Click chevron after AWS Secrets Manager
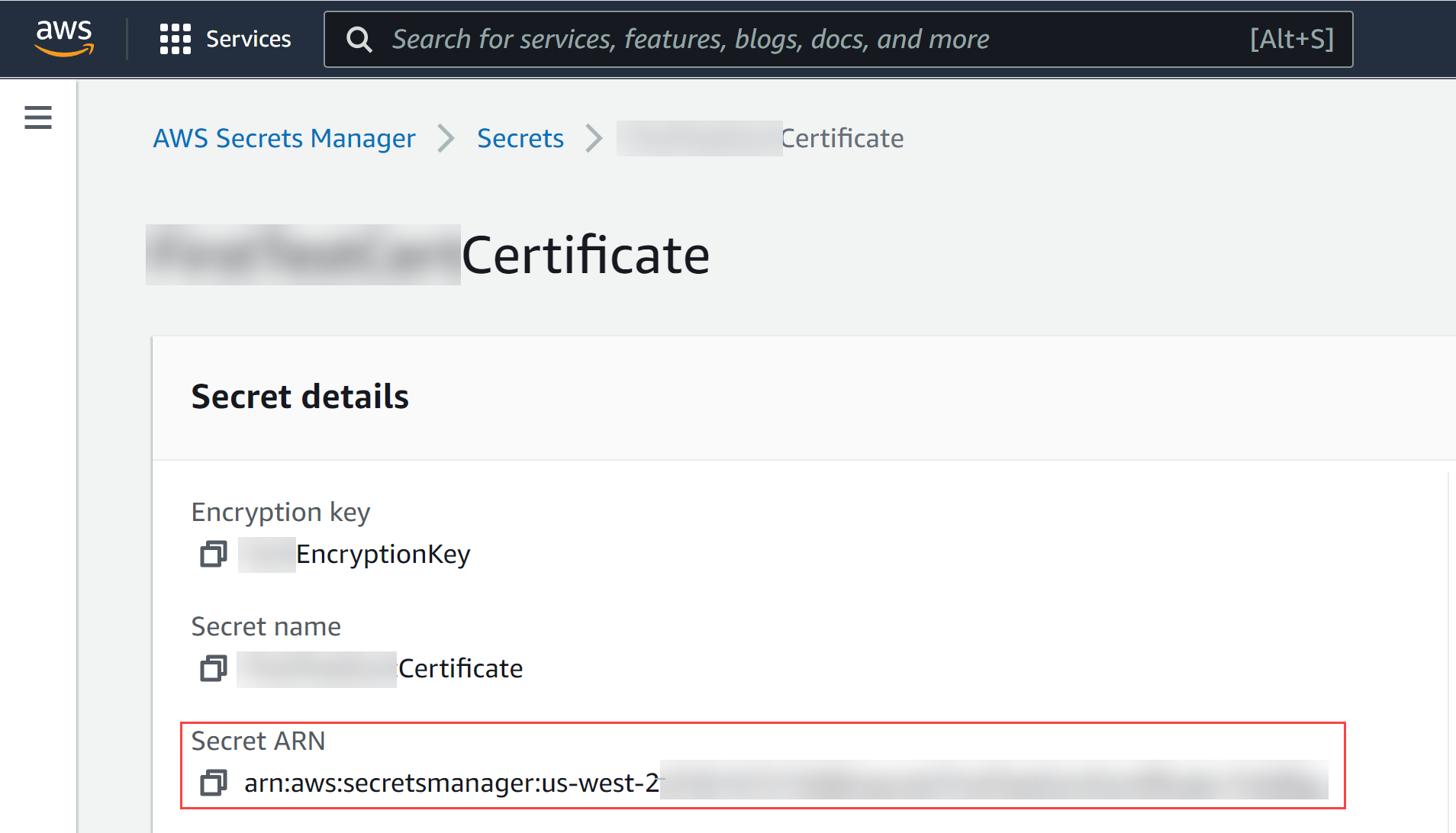The height and width of the screenshot is (833, 1456). click(x=446, y=138)
